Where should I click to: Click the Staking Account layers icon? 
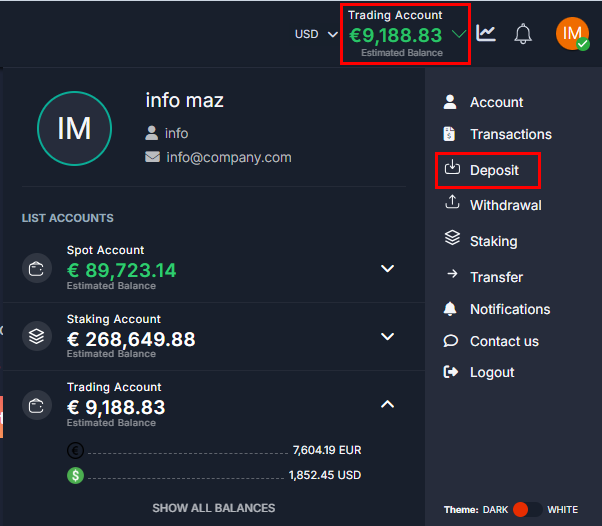tap(37, 336)
